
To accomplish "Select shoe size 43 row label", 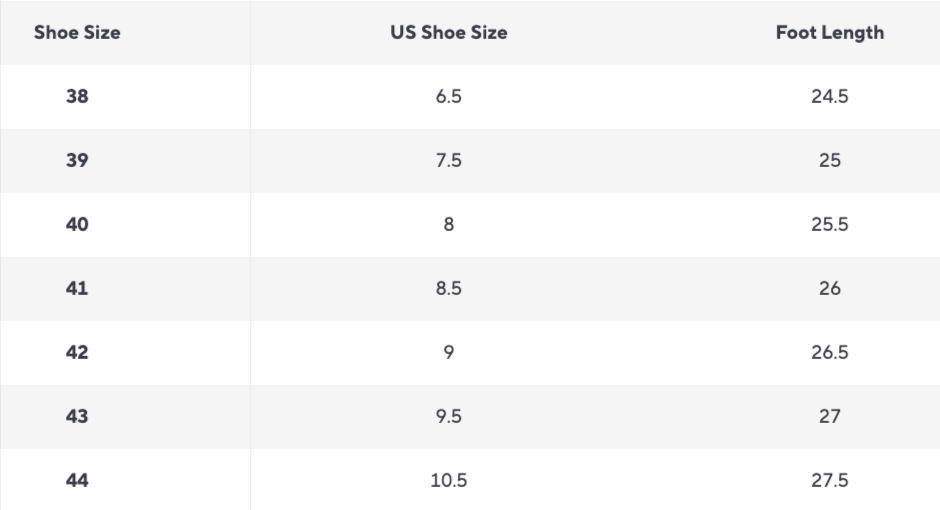I will click(x=77, y=417).
